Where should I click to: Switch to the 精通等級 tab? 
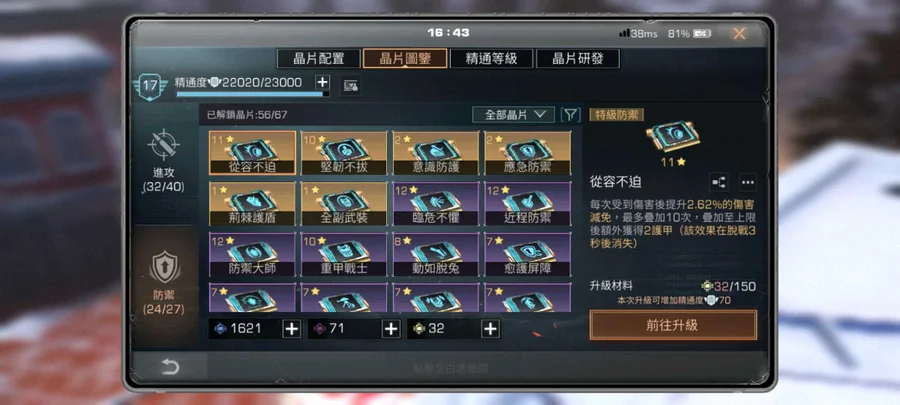491,59
